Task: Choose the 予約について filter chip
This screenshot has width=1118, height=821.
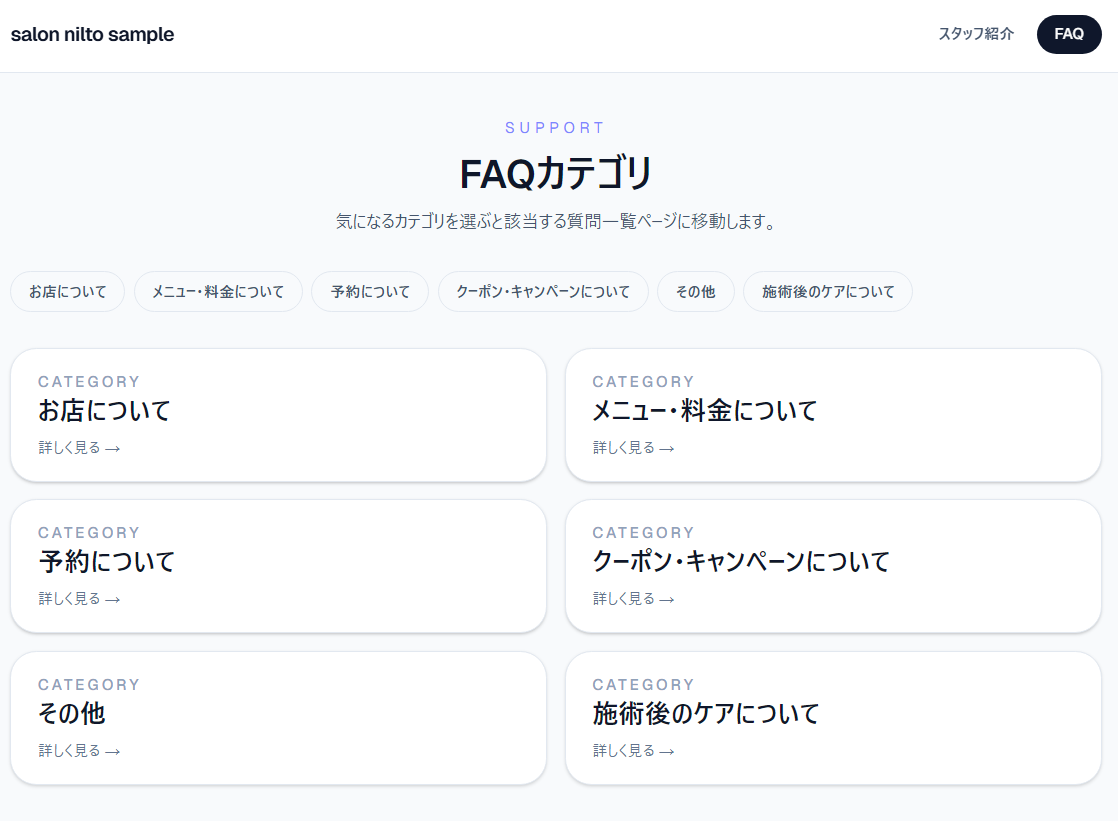Action: [370, 292]
